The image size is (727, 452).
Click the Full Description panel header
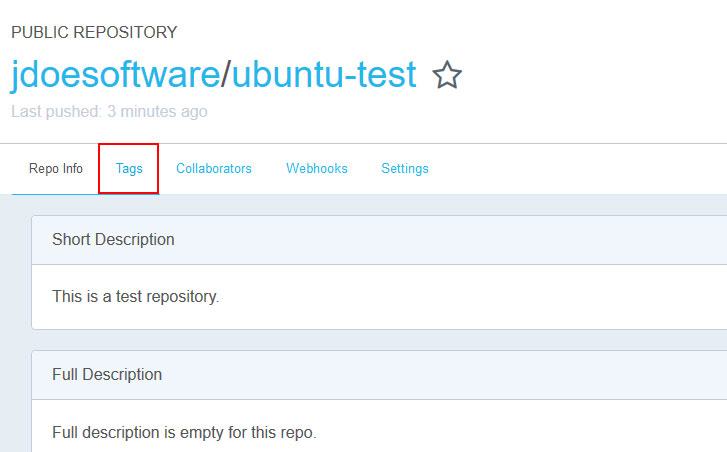(379, 375)
